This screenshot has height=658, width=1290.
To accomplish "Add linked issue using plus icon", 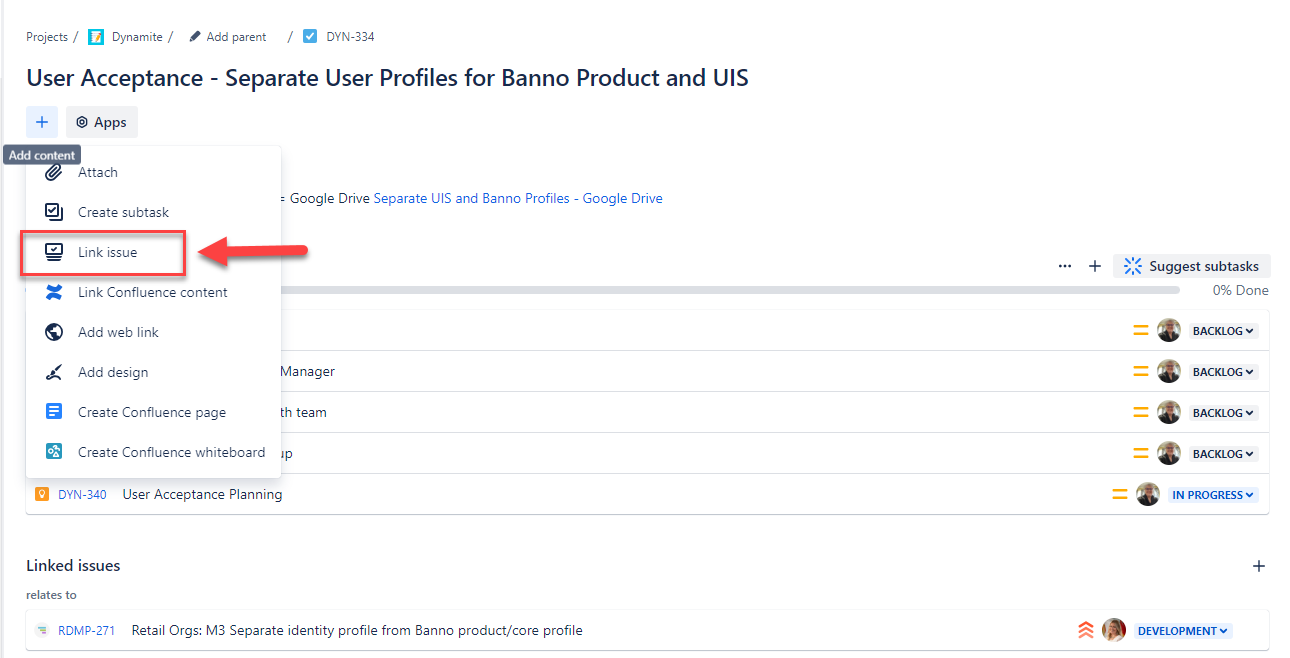I will coord(1259,566).
